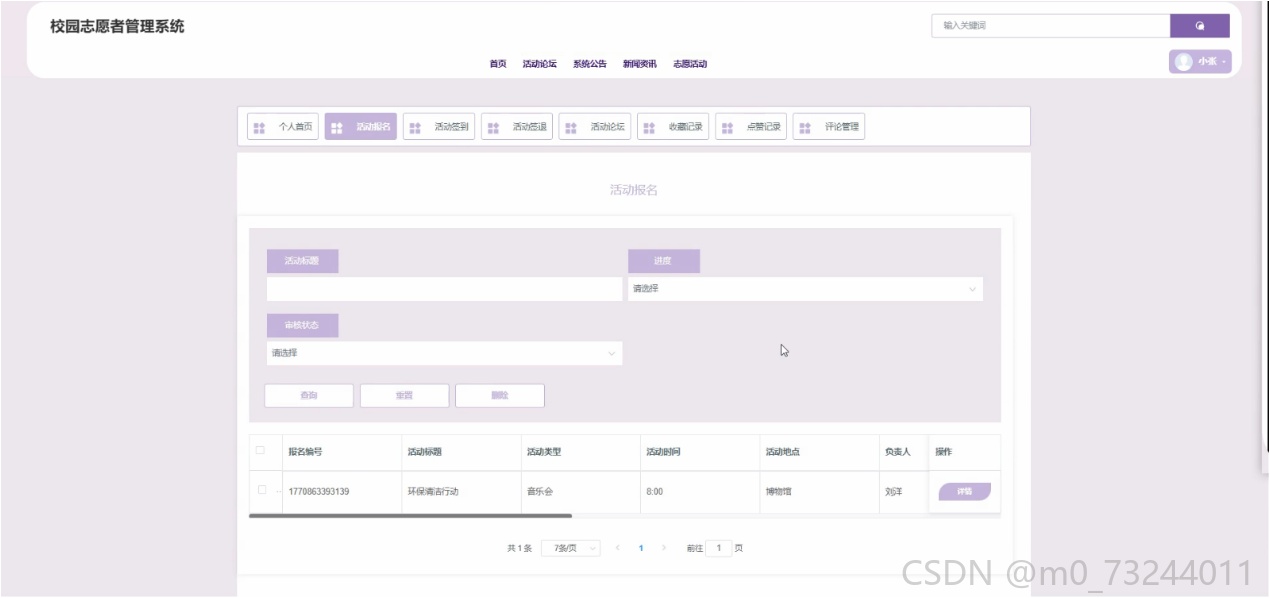Switch to the 点赞记录 tab

click(x=751, y=127)
